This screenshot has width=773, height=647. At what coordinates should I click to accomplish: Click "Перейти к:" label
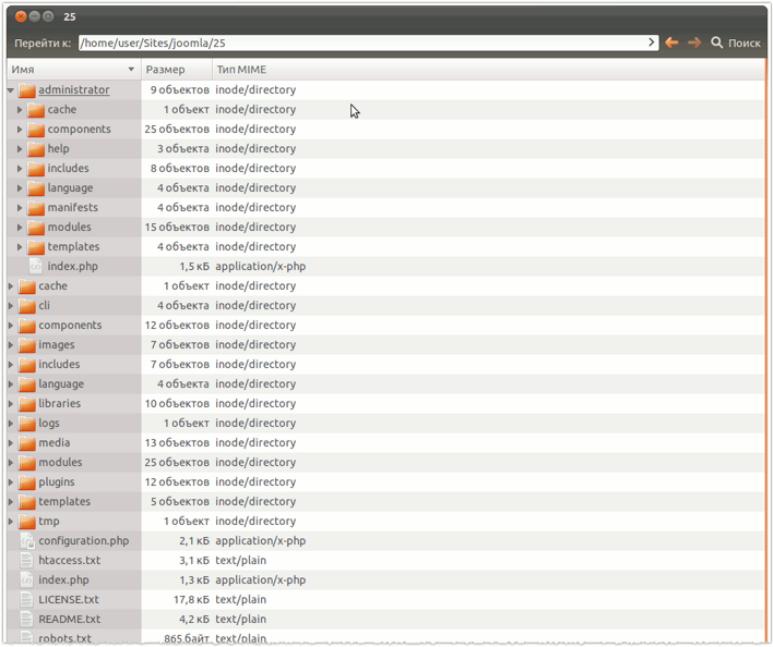point(42,43)
